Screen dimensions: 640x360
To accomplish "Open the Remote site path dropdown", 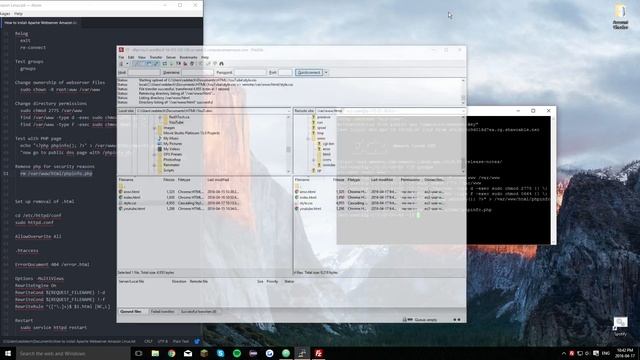I will click(463, 111).
